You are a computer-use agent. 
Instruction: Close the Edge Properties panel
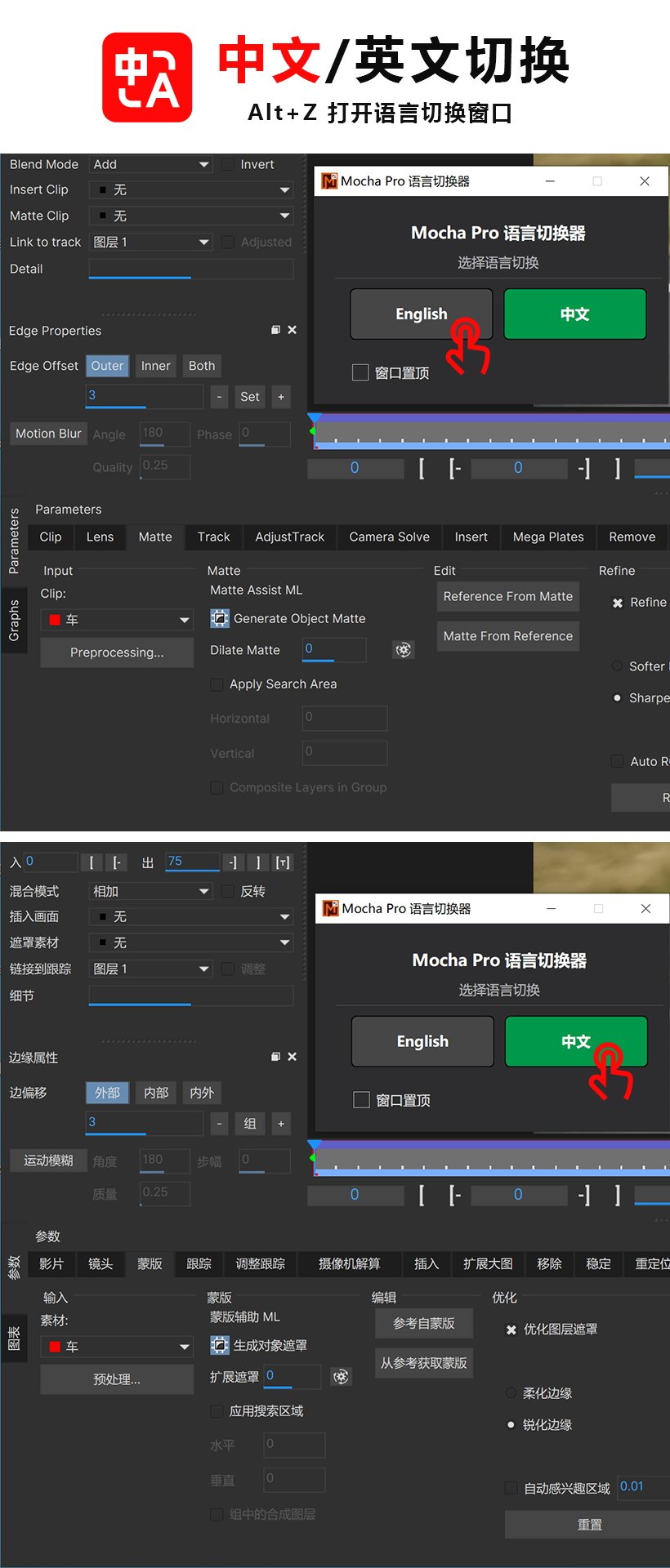tap(292, 330)
